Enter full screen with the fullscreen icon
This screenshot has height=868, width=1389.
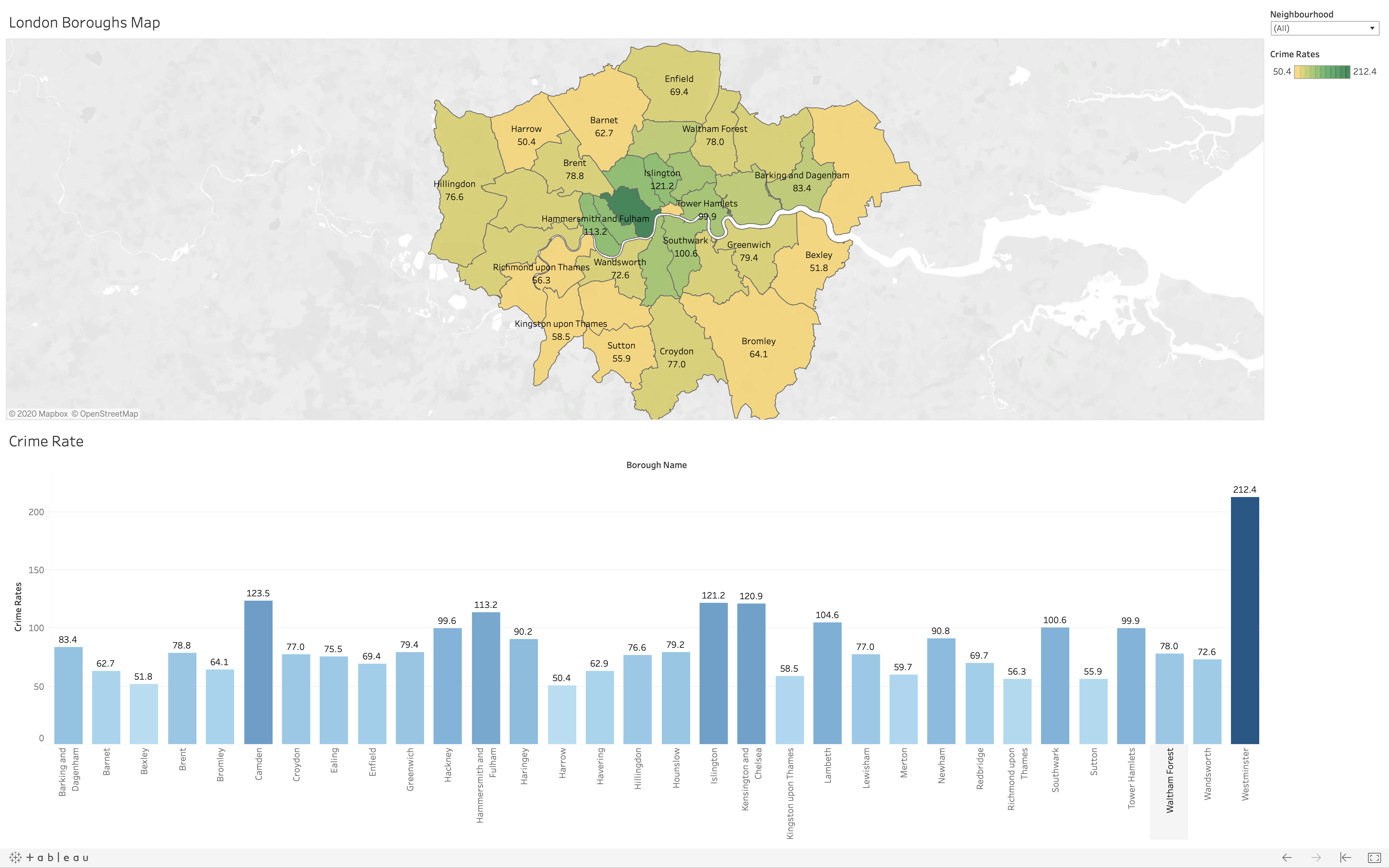[1374, 857]
